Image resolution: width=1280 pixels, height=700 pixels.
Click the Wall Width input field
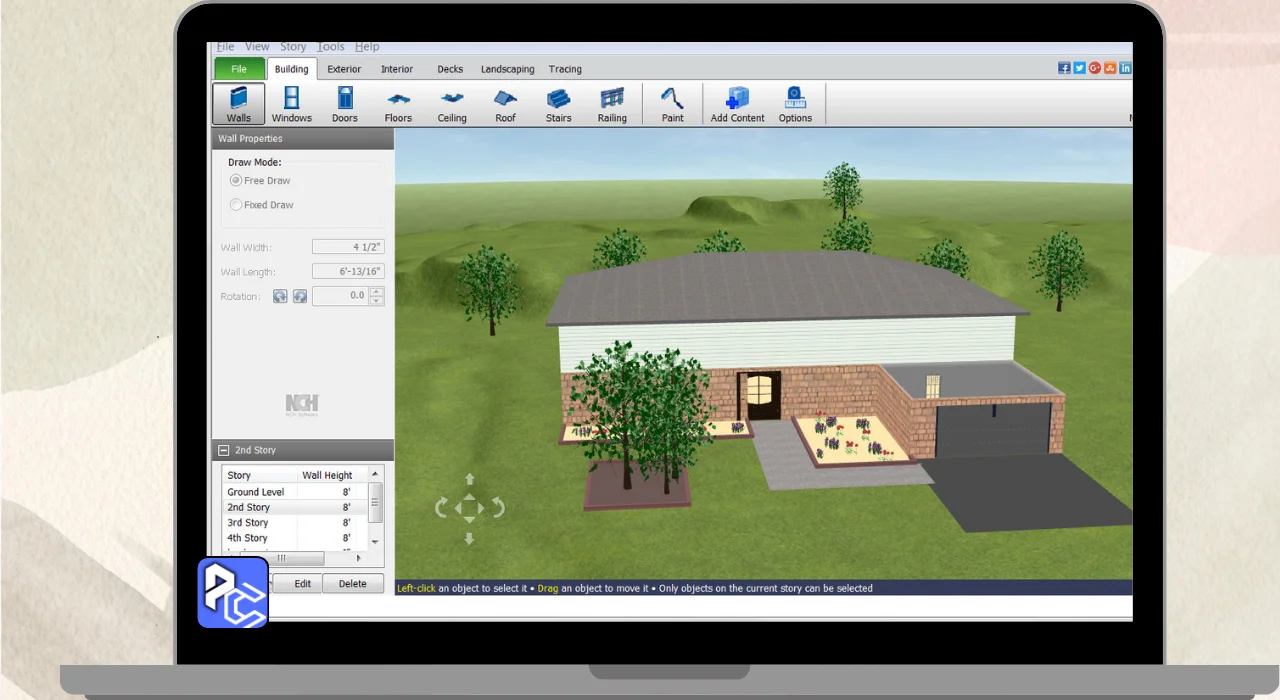(x=348, y=247)
